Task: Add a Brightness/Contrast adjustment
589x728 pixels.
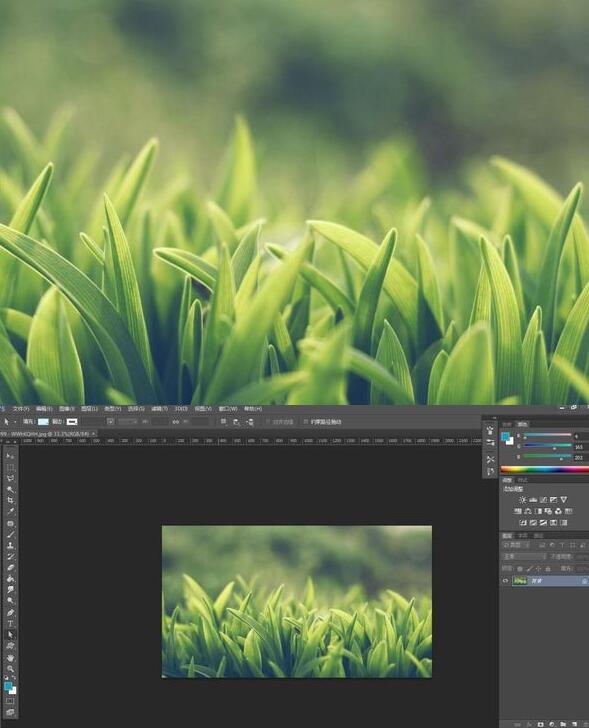Action: [x=523, y=500]
